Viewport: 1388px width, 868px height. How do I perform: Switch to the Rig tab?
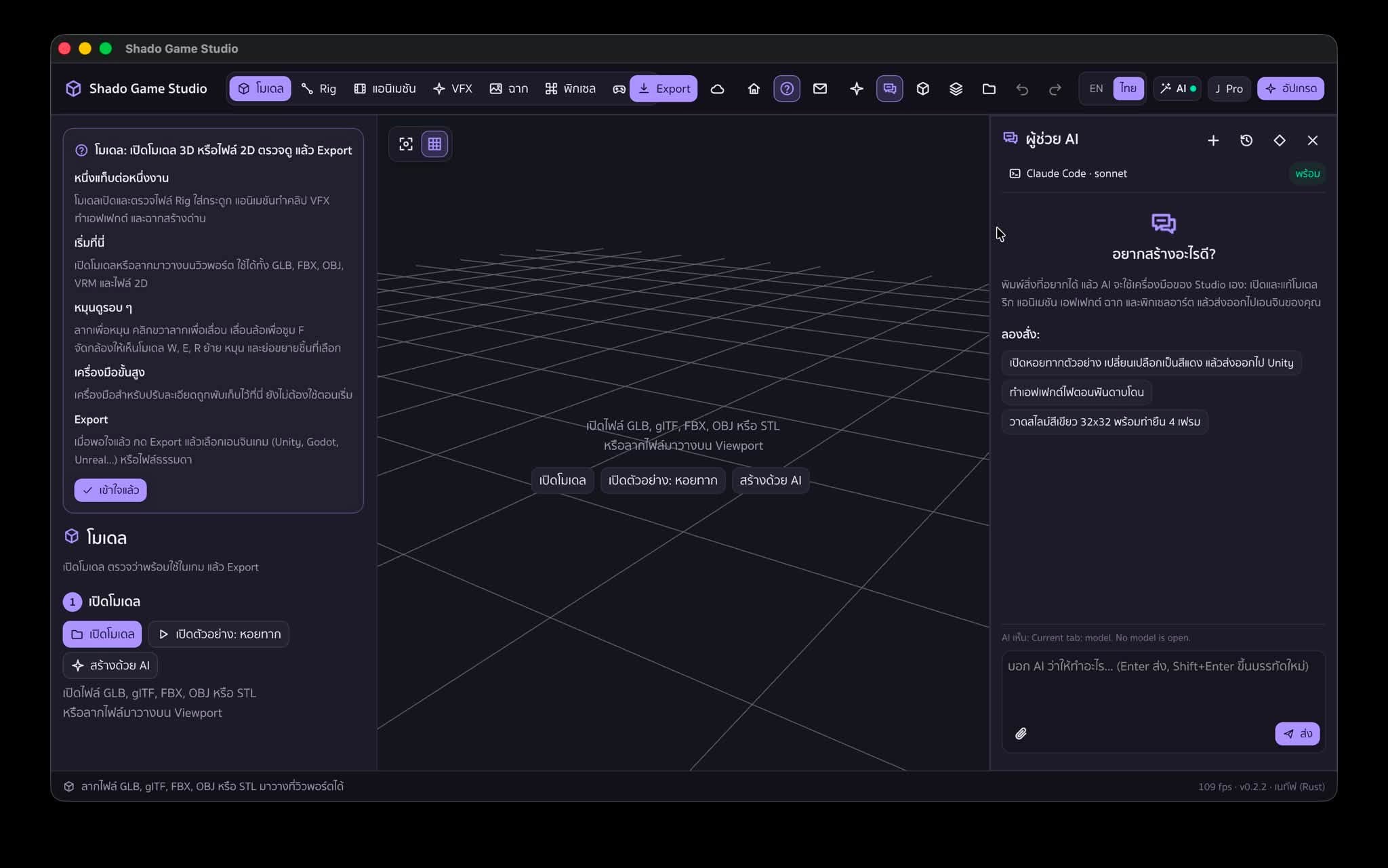tap(319, 89)
